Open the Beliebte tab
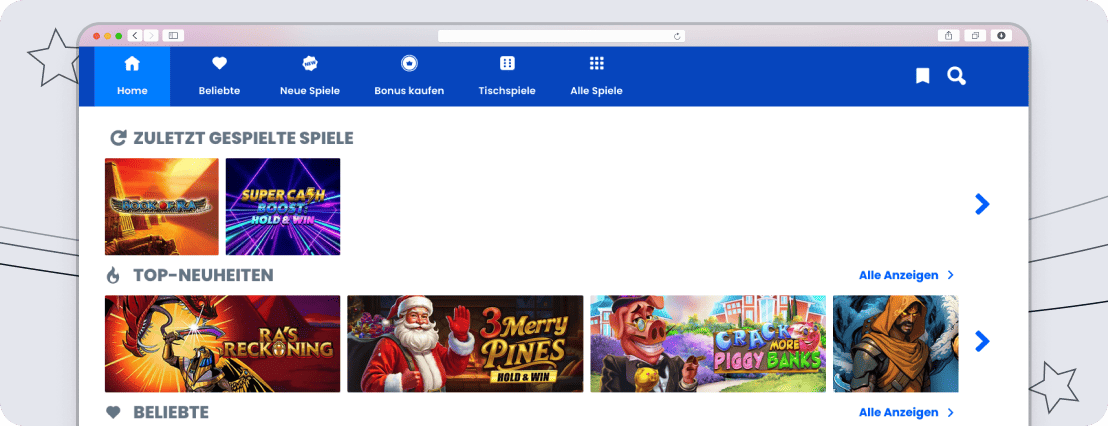 [x=219, y=76]
